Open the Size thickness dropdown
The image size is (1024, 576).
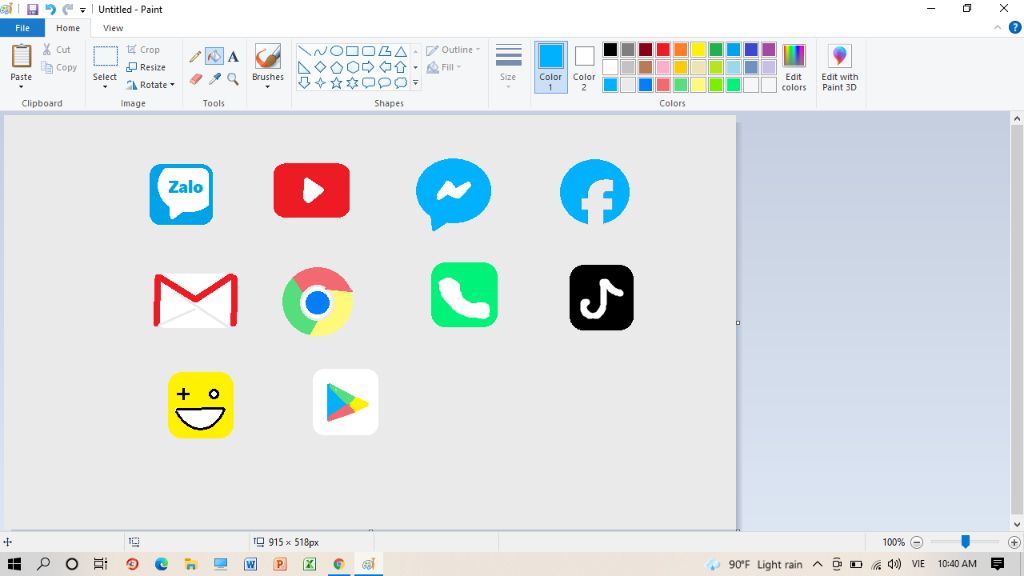508,67
